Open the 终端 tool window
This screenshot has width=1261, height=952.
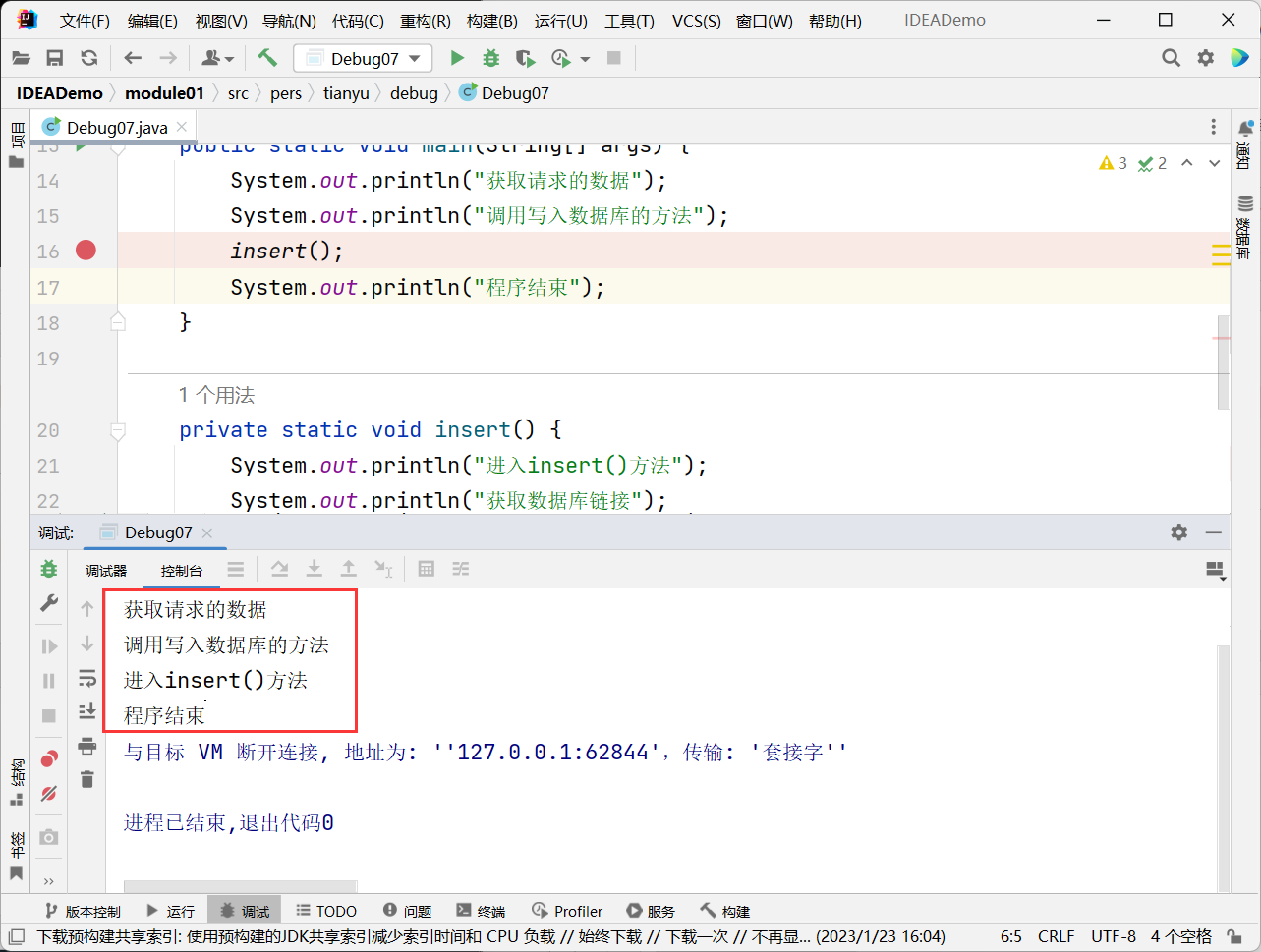coord(481,911)
